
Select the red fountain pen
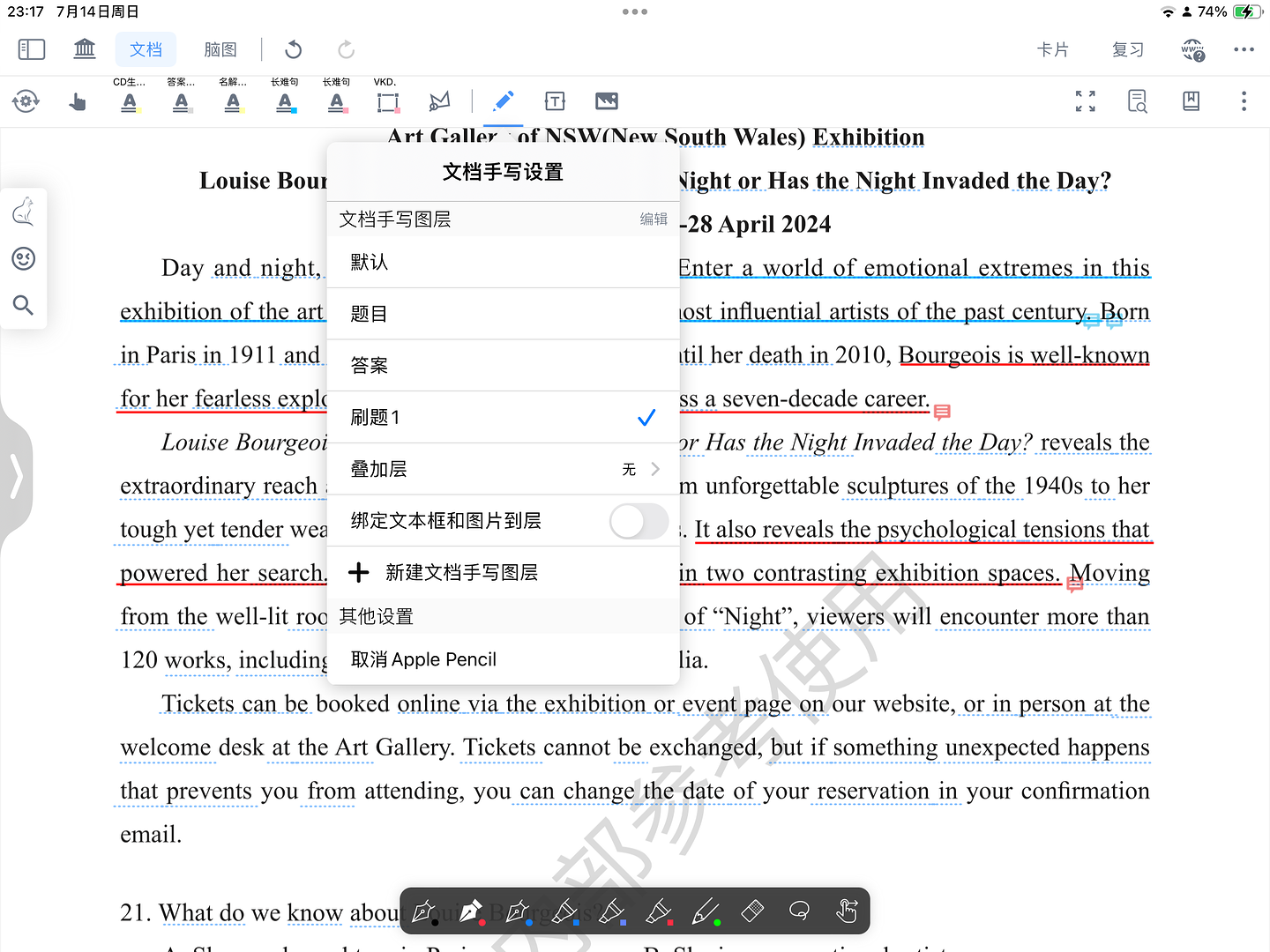(471, 911)
